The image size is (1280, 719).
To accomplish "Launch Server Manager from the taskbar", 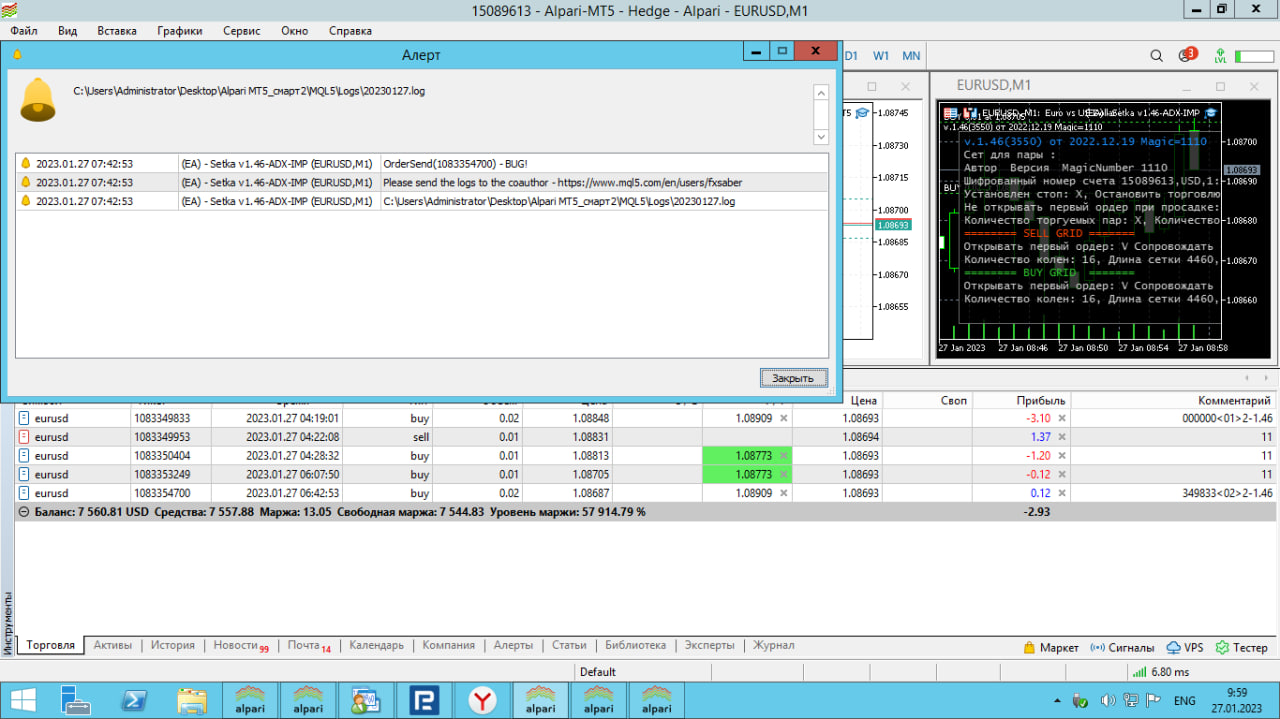I will coord(76,700).
